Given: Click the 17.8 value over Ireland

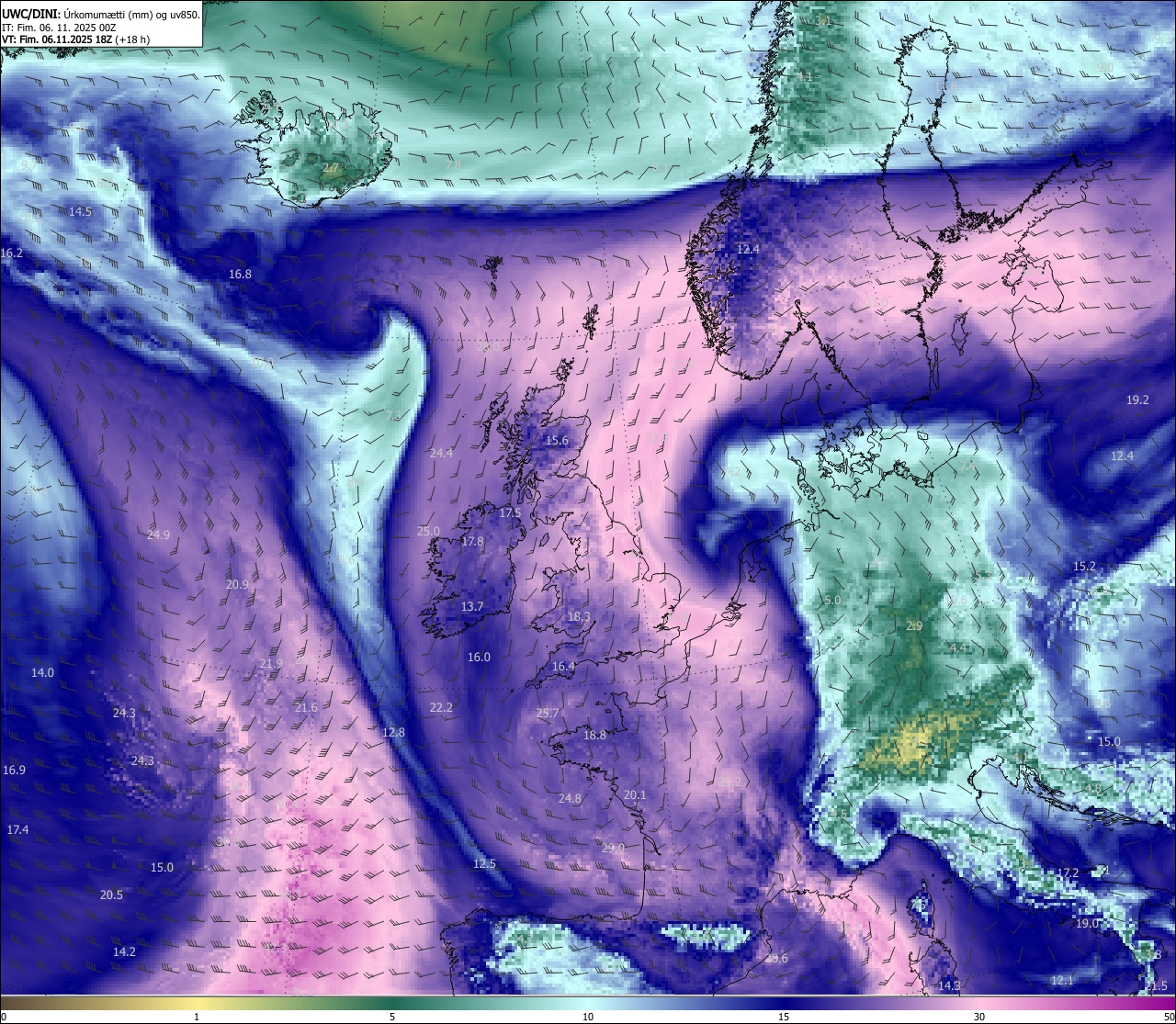Looking at the screenshot, I should (x=472, y=542).
